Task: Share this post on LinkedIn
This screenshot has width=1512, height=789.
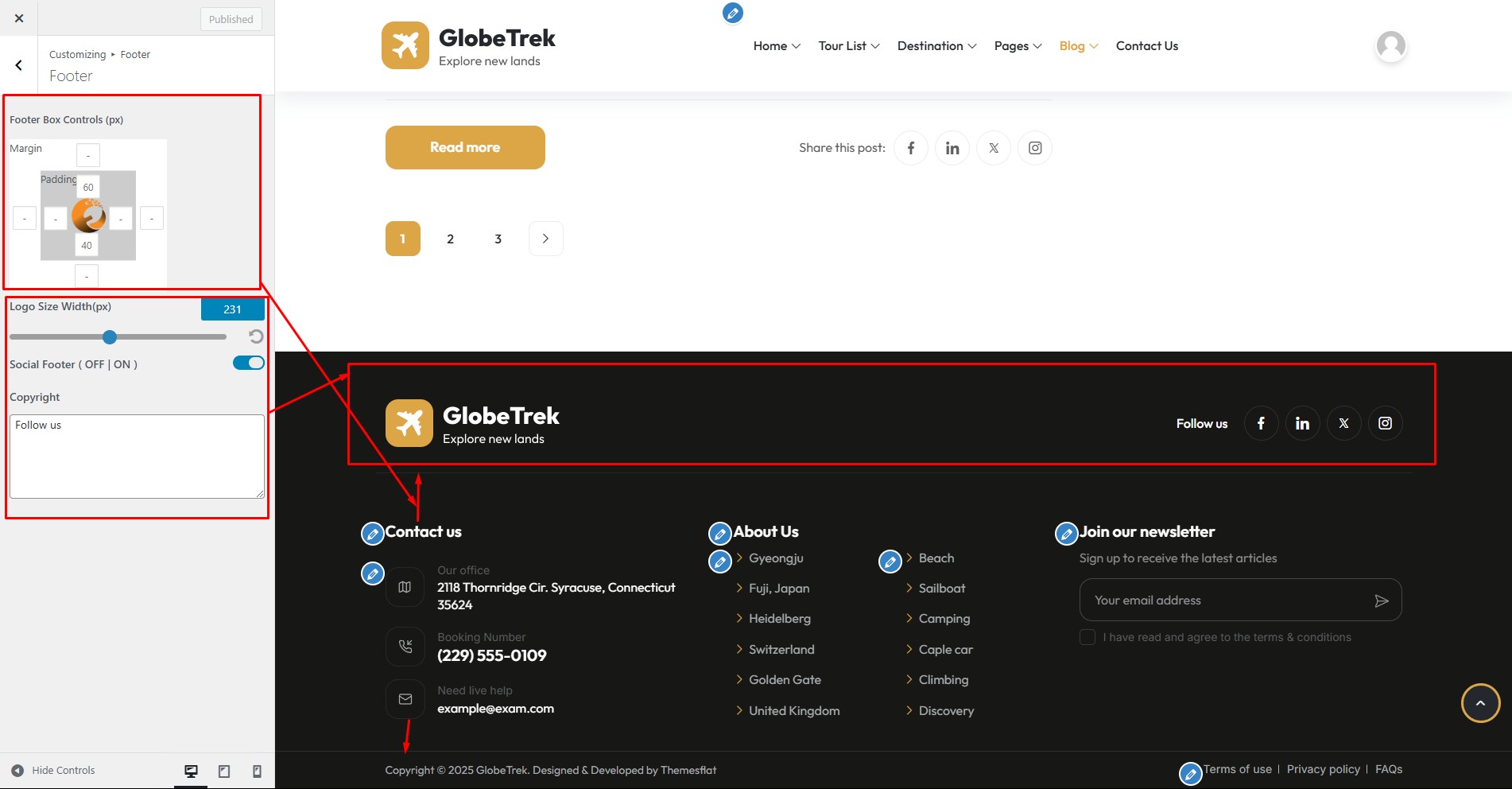Action: pyautogui.click(x=952, y=148)
